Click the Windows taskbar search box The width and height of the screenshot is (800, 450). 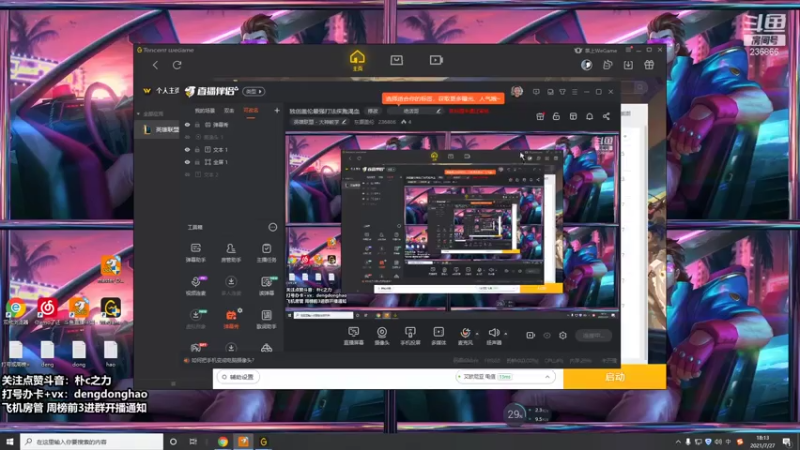(92, 441)
